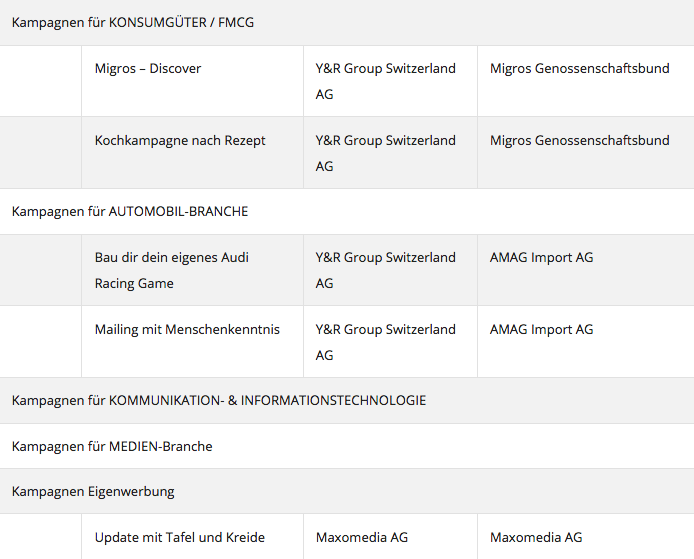Click Y&R Group Switzerland AG beside Kochkampagne
This screenshot has height=559, width=694.
tap(386, 153)
